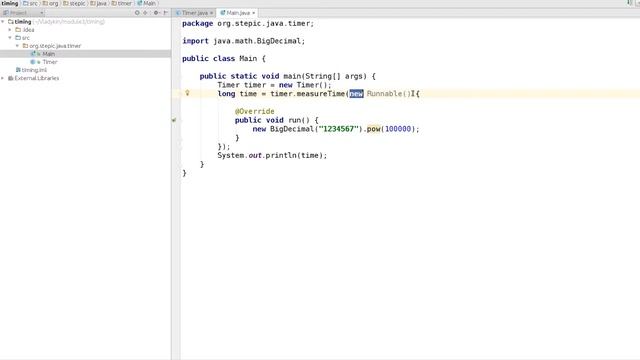The width and height of the screenshot is (640, 360).
Task: Click the 'measureTime' method call
Action: point(320,94)
